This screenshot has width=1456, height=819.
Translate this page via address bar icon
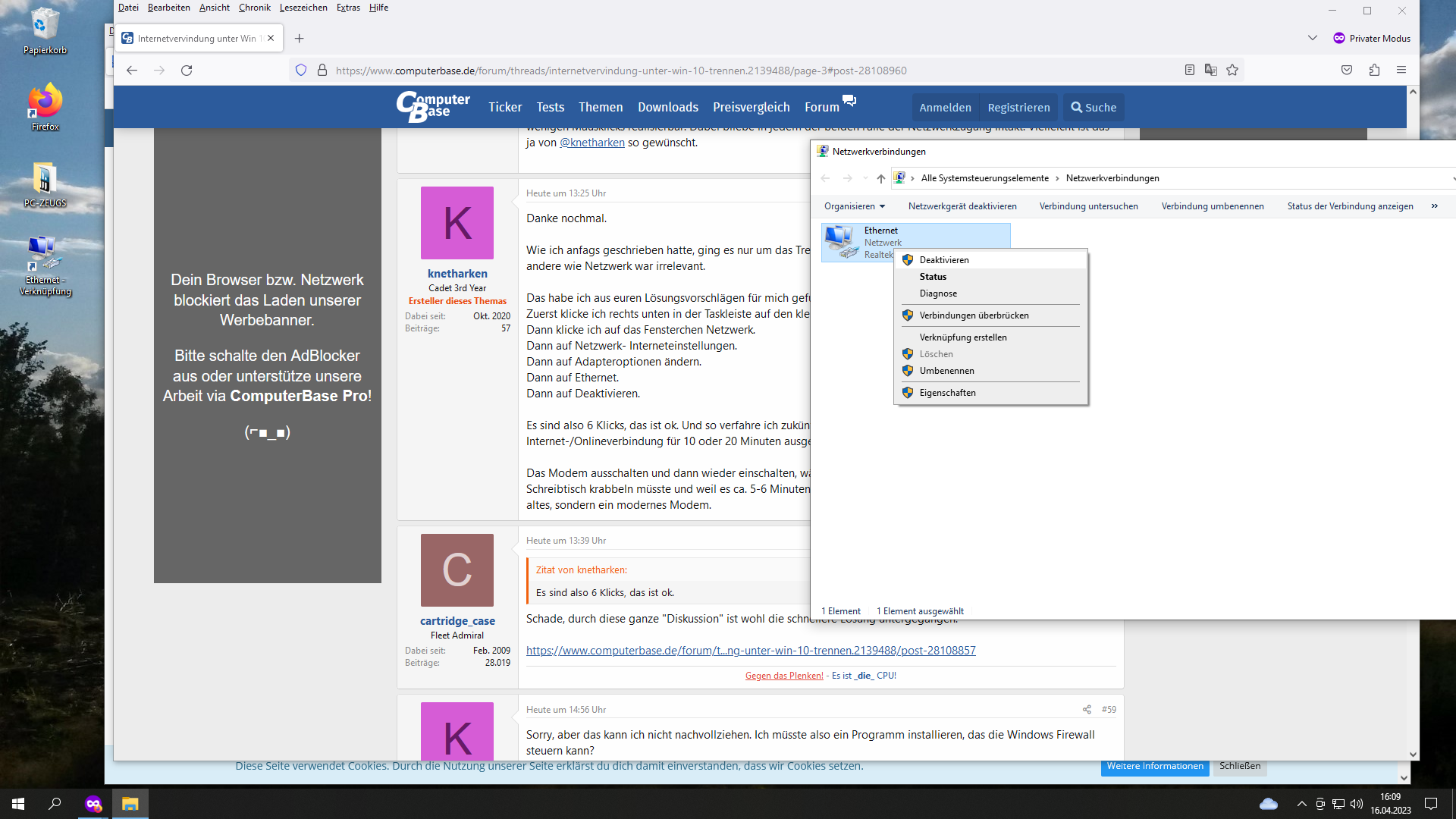coord(1211,71)
